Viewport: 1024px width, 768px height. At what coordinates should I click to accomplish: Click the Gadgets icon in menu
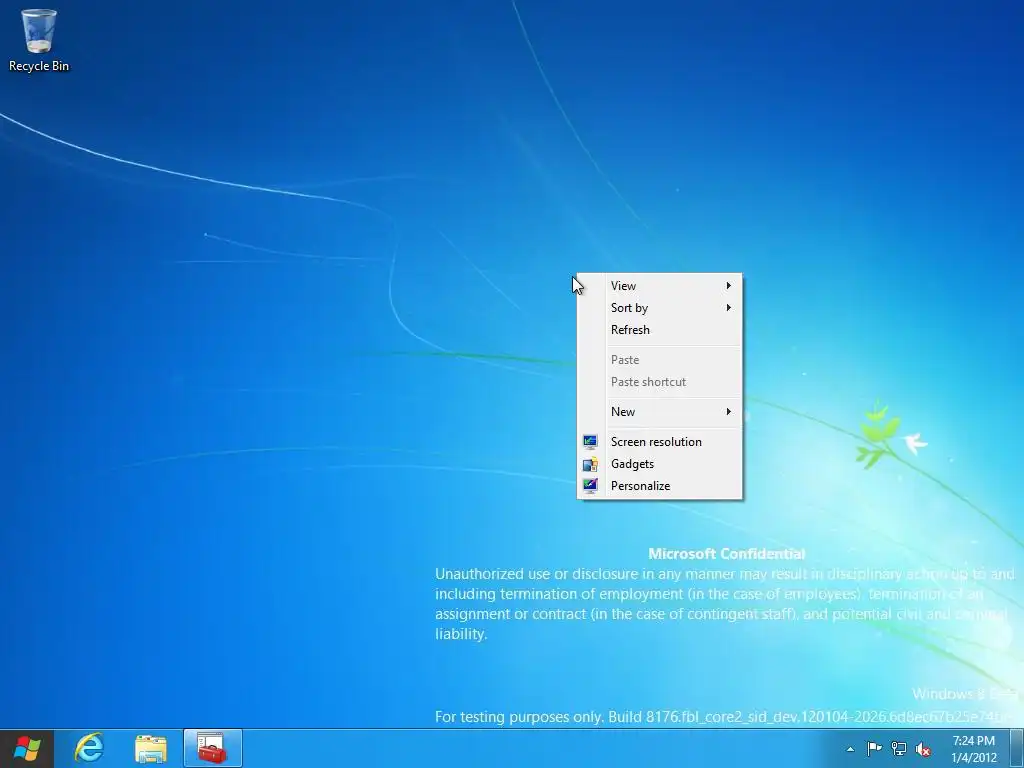590,464
